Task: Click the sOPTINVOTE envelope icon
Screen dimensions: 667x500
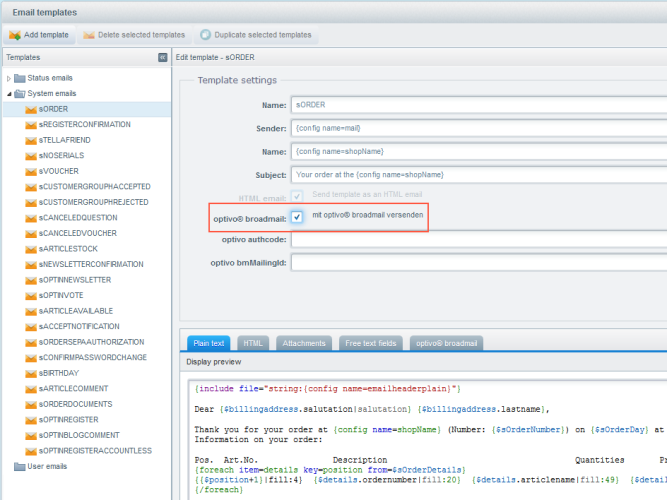Action: coord(31,296)
